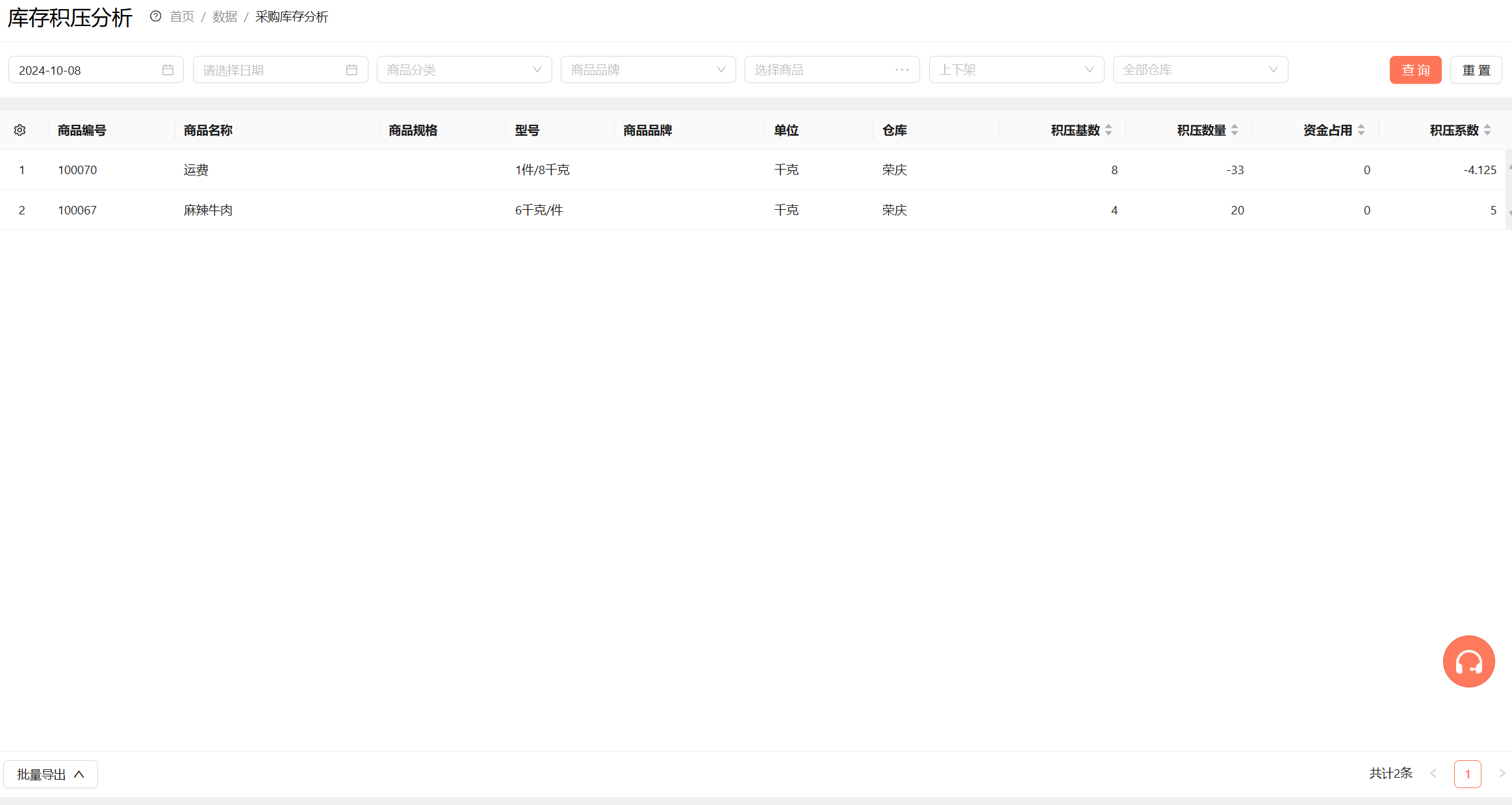Open the 上下架 dropdown
Image resolution: width=1512 pixels, height=805 pixels.
coord(1016,70)
